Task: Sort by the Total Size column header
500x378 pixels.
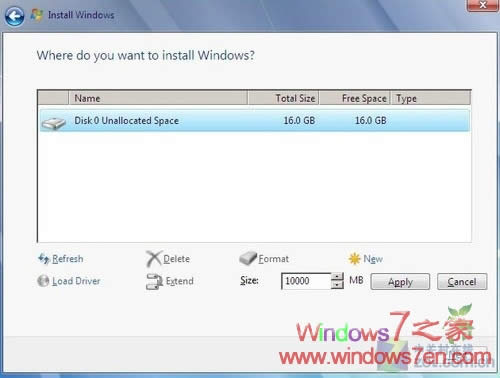Action: click(283, 98)
